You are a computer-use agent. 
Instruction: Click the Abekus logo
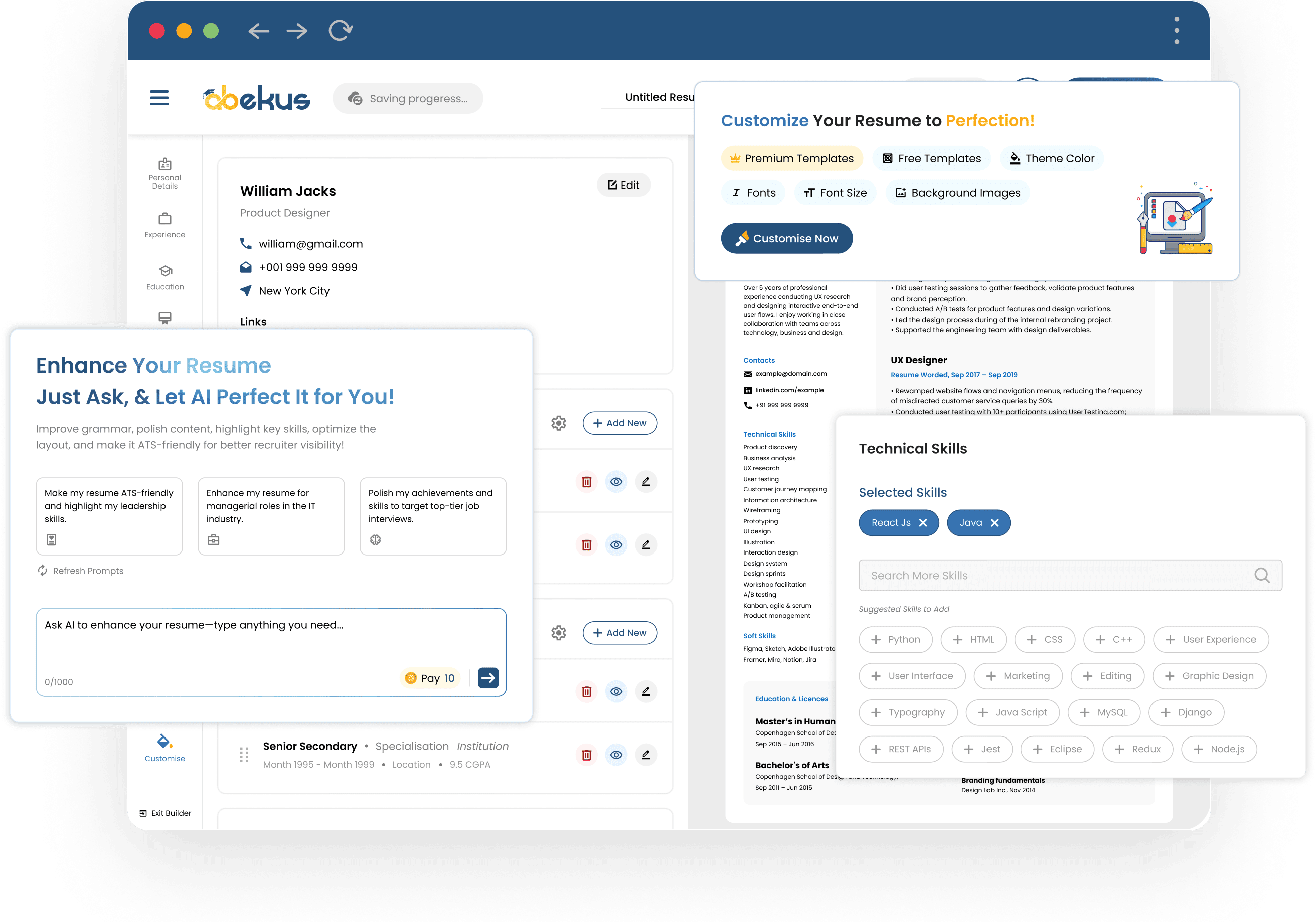256,98
